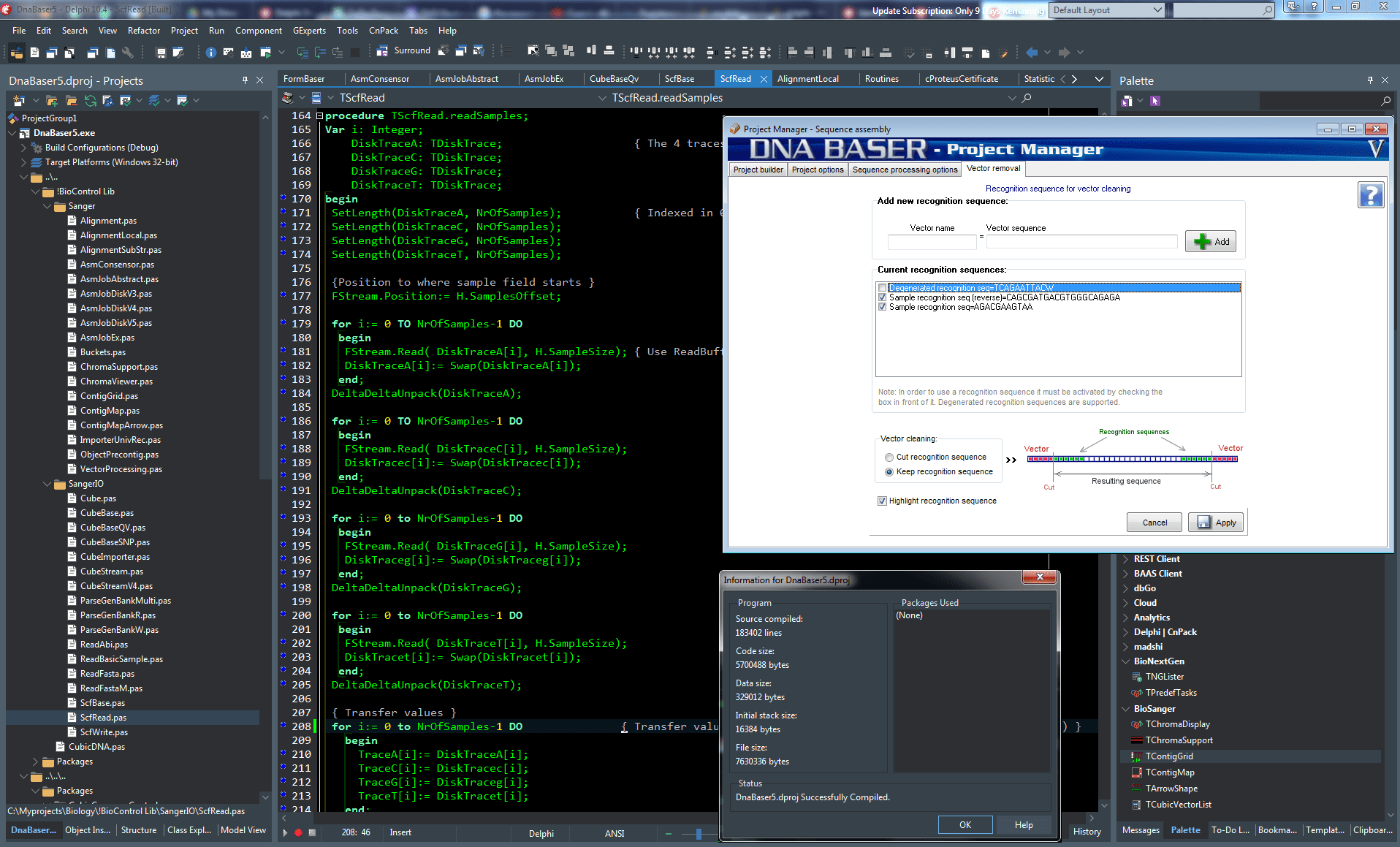Expand Build Configurations (Debug) node
Screen dimensions: 1400x847
(x=23, y=148)
